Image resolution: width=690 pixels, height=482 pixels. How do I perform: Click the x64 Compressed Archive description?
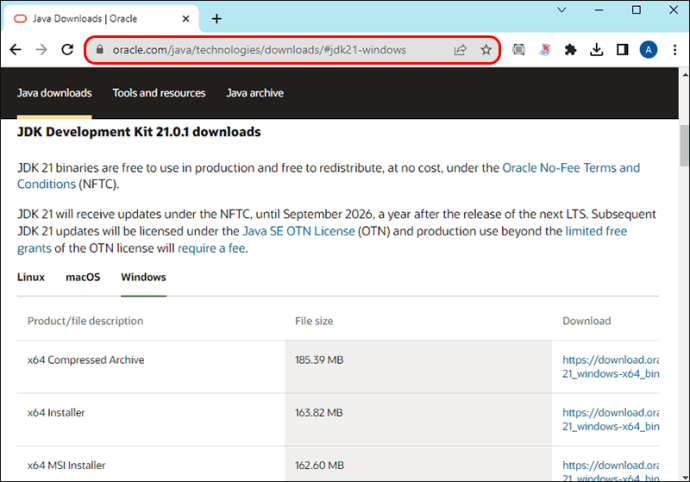(x=86, y=360)
